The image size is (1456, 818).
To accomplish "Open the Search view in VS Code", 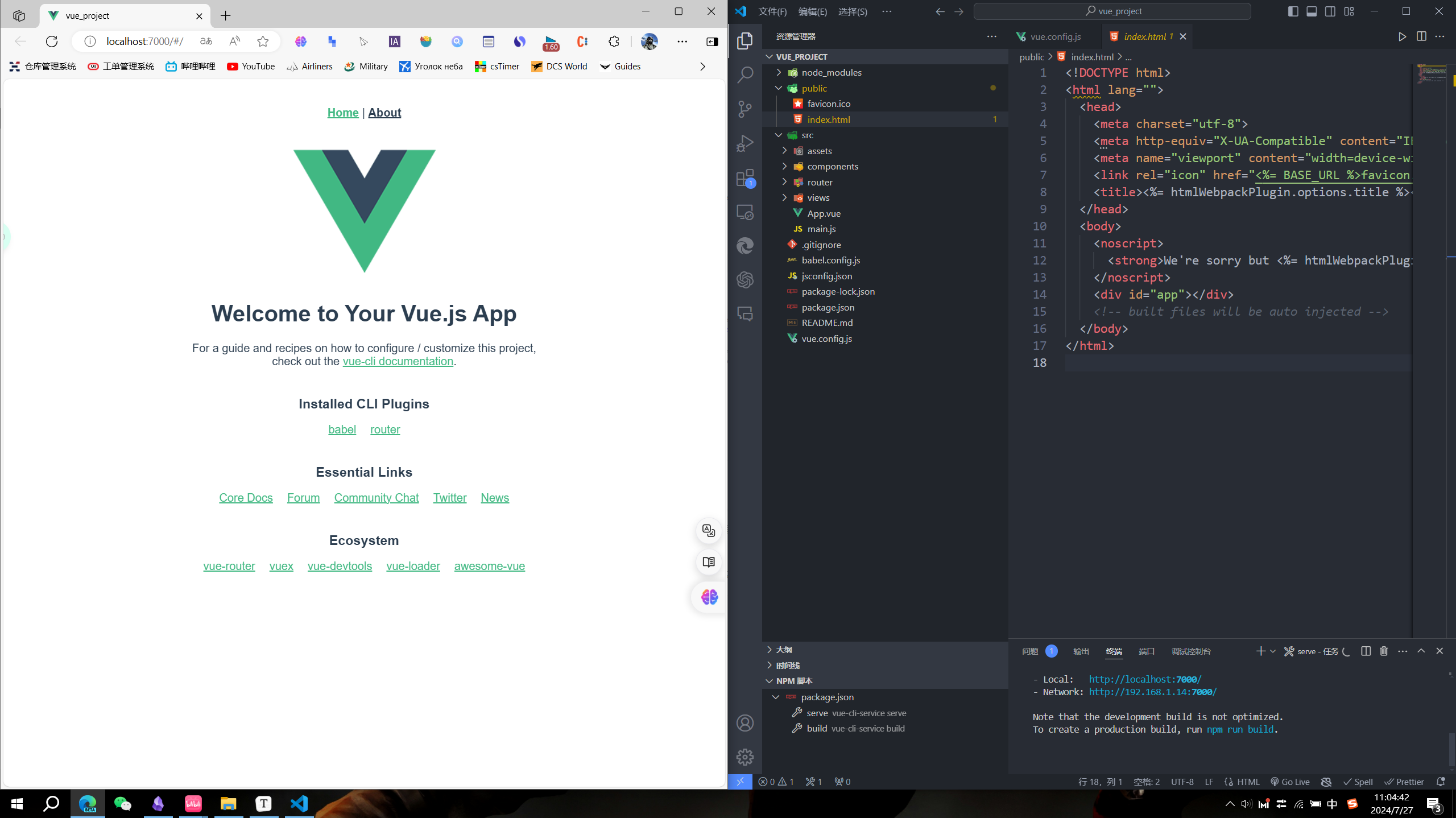I will (745, 75).
